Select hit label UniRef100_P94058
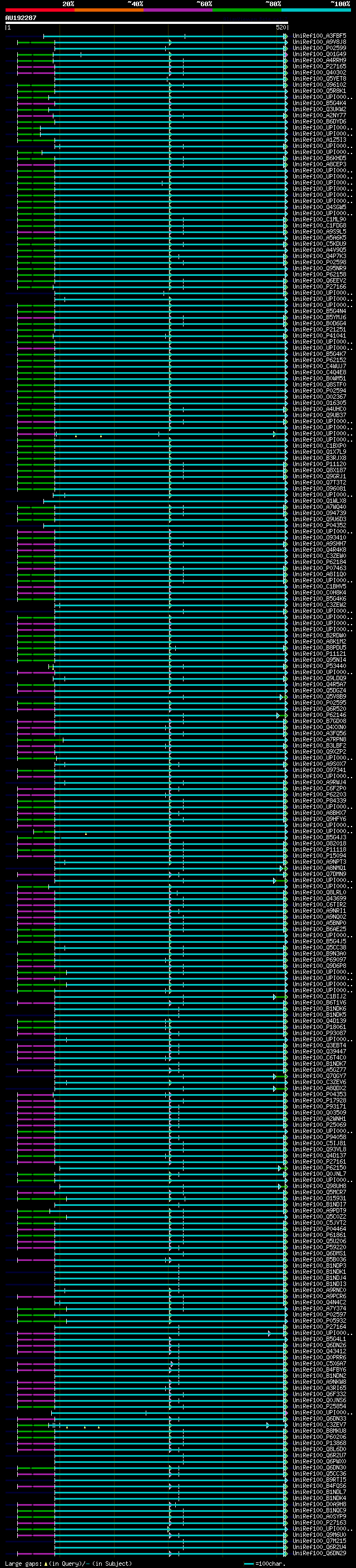Screen dimensions: 356x1568 pyautogui.click(x=319, y=1137)
